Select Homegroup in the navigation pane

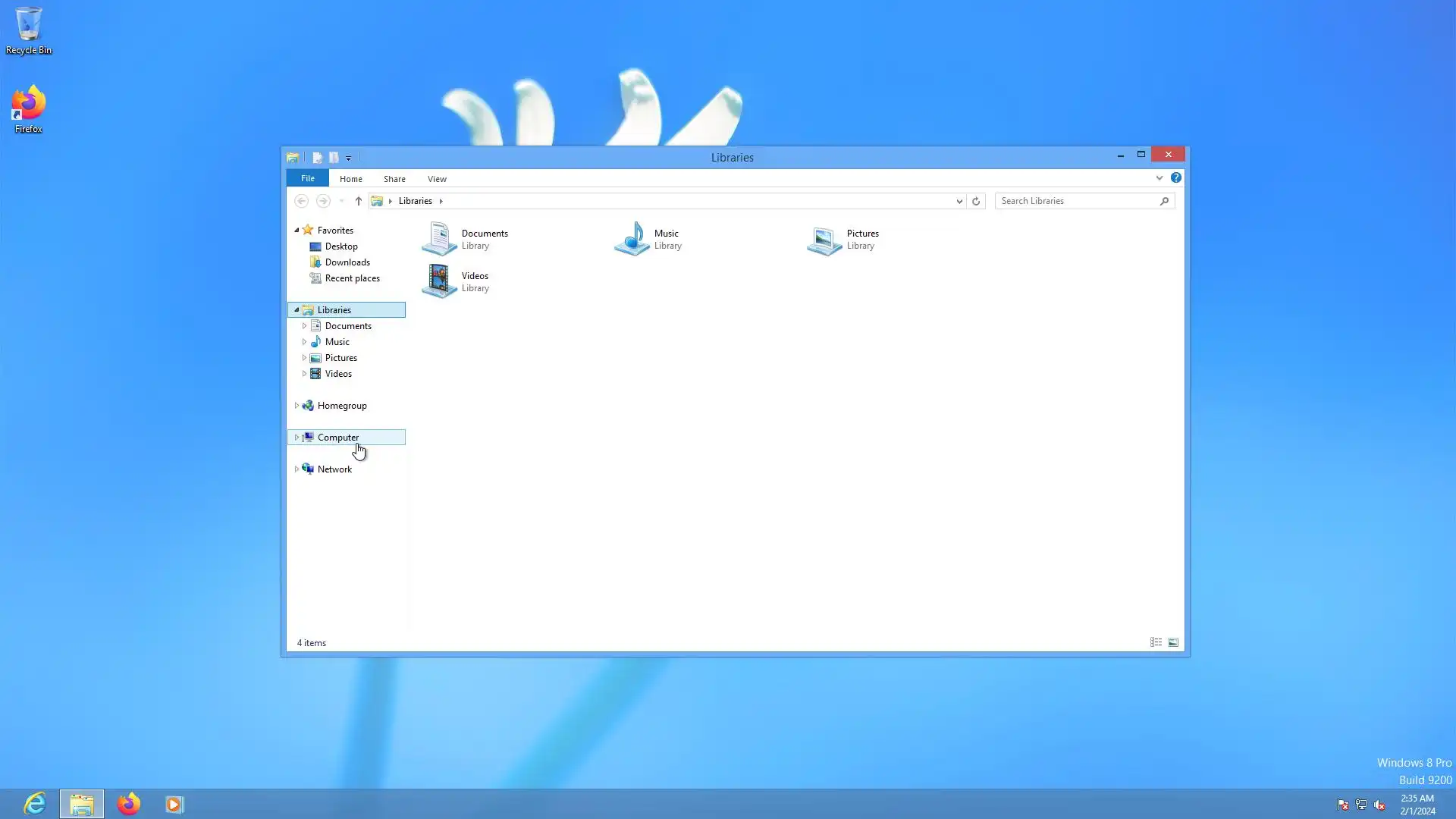(x=342, y=406)
